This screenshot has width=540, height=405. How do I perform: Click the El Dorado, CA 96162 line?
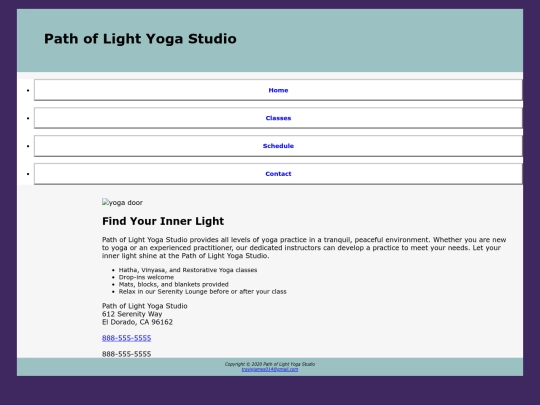137,322
